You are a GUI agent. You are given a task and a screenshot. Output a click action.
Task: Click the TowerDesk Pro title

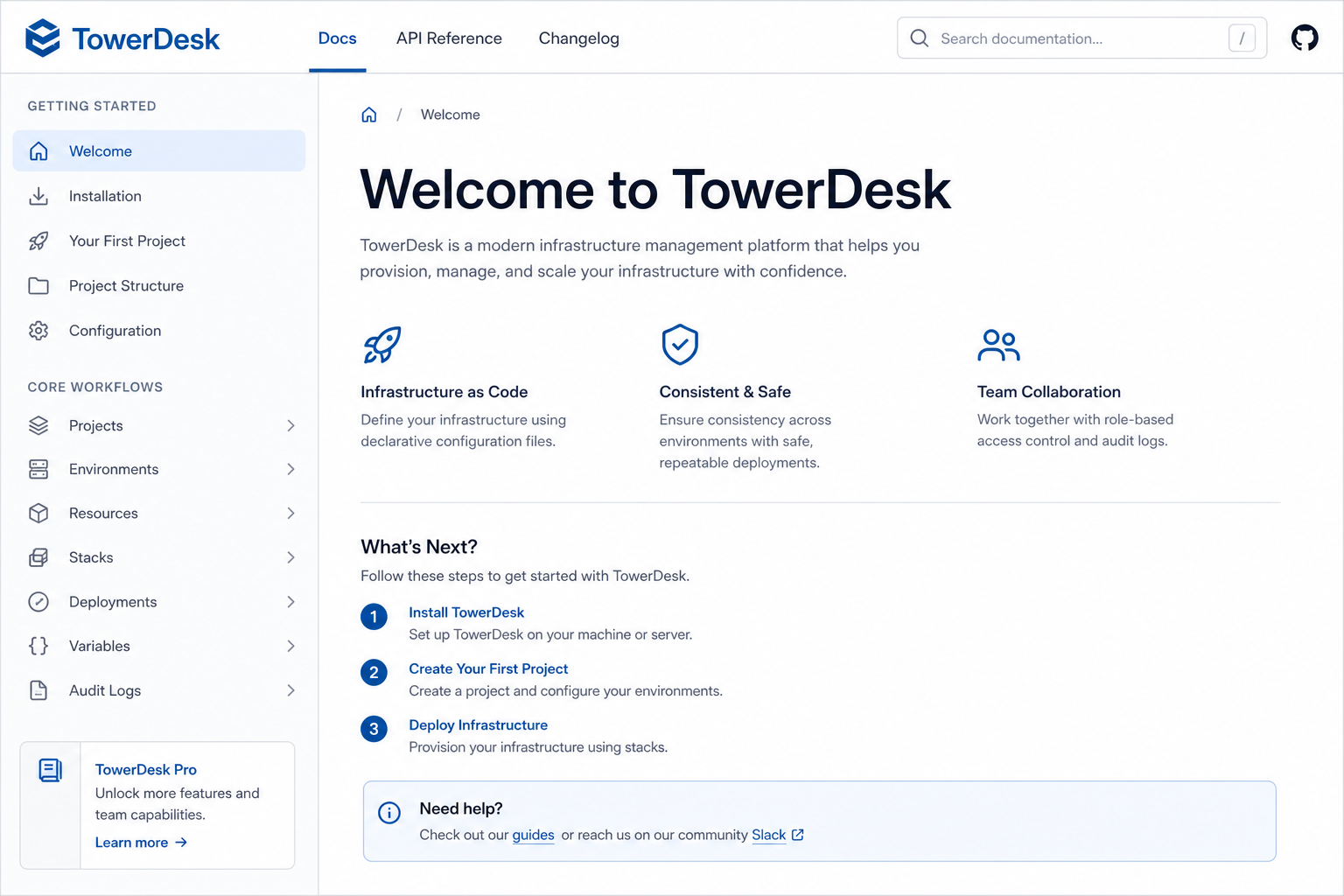(x=146, y=770)
